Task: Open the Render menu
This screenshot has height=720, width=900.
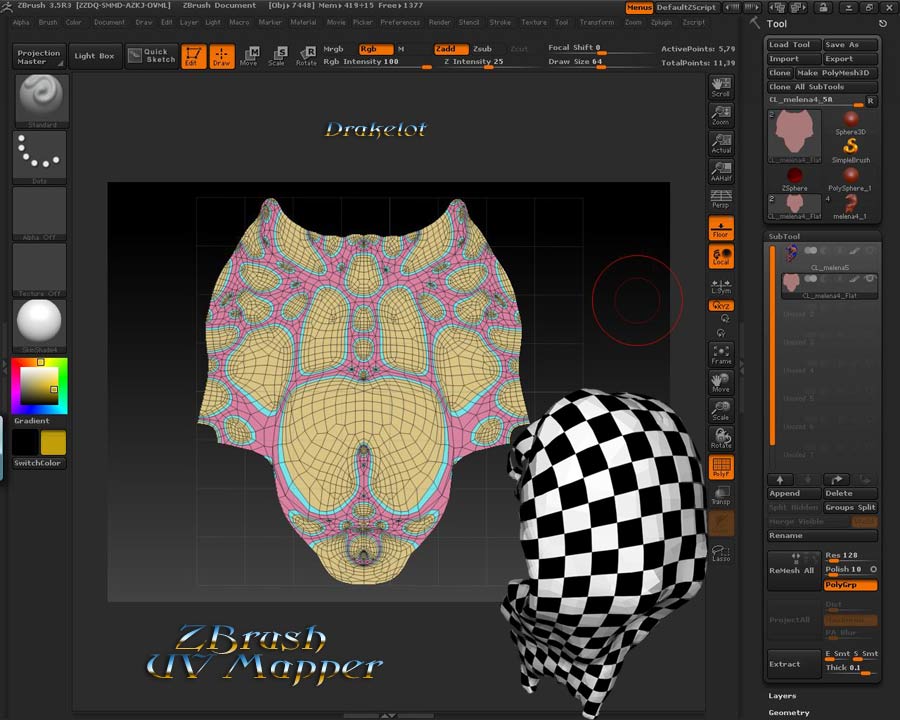Action: tap(440, 22)
